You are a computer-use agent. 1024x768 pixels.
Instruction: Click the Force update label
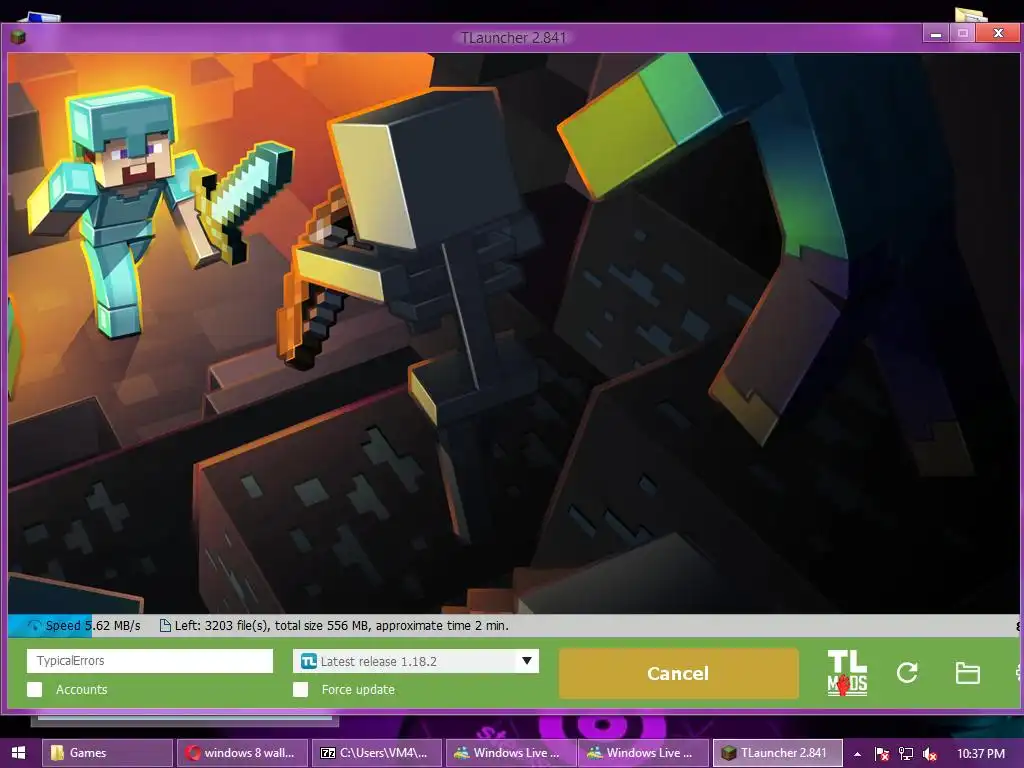pyautogui.click(x=358, y=690)
